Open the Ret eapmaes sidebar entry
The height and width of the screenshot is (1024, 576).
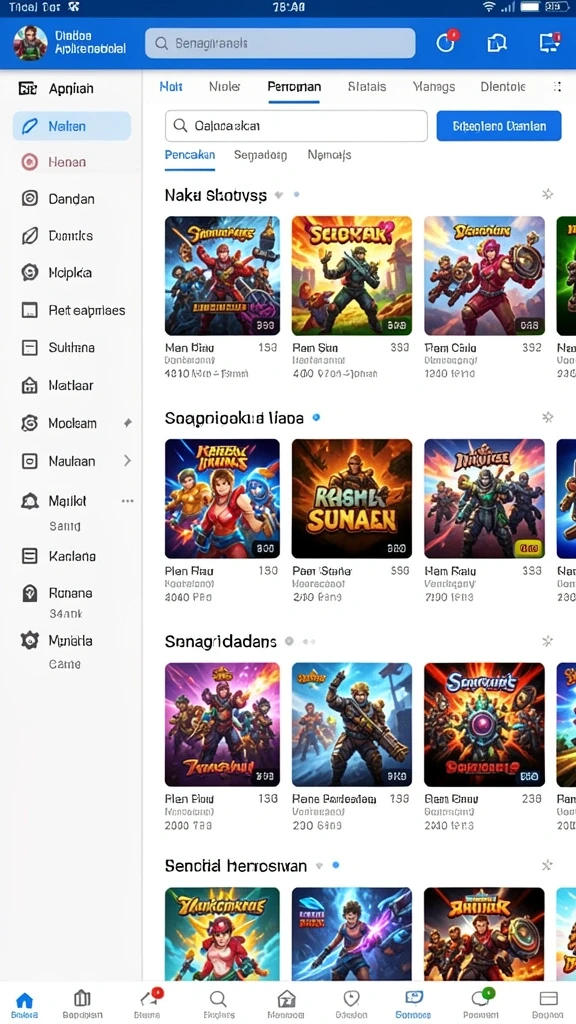(72, 310)
